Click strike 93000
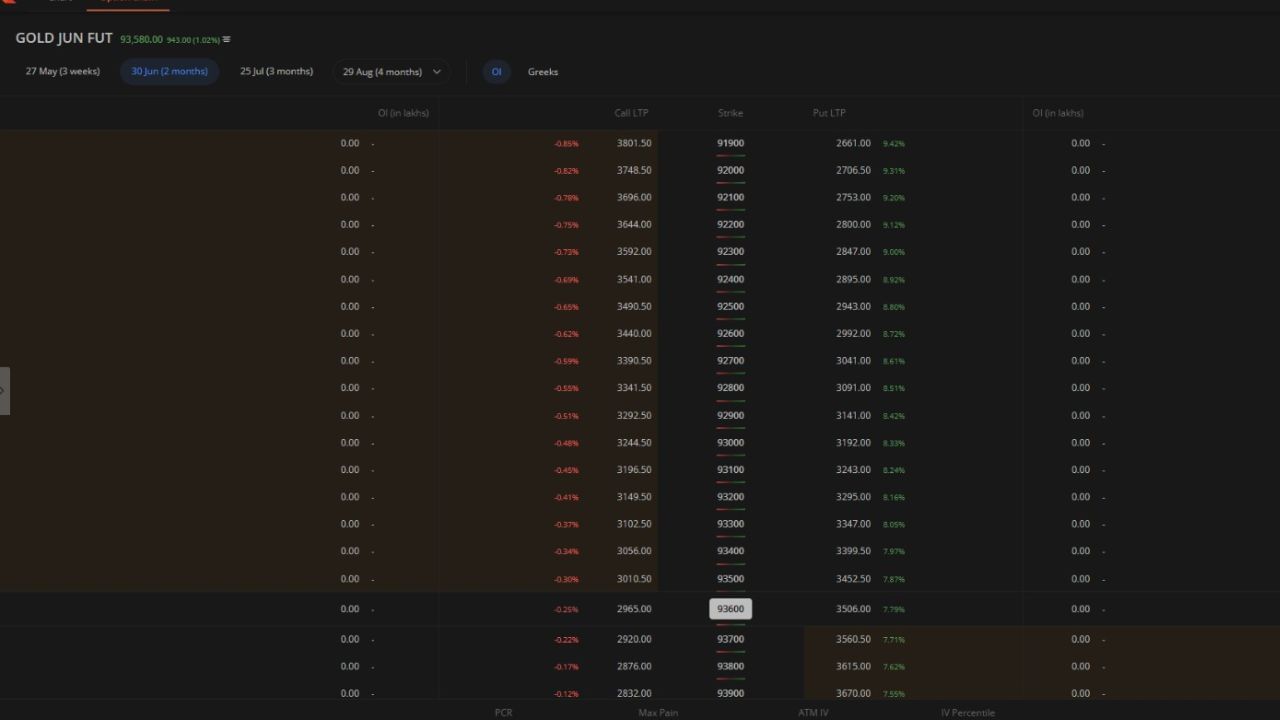 [x=731, y=442]
